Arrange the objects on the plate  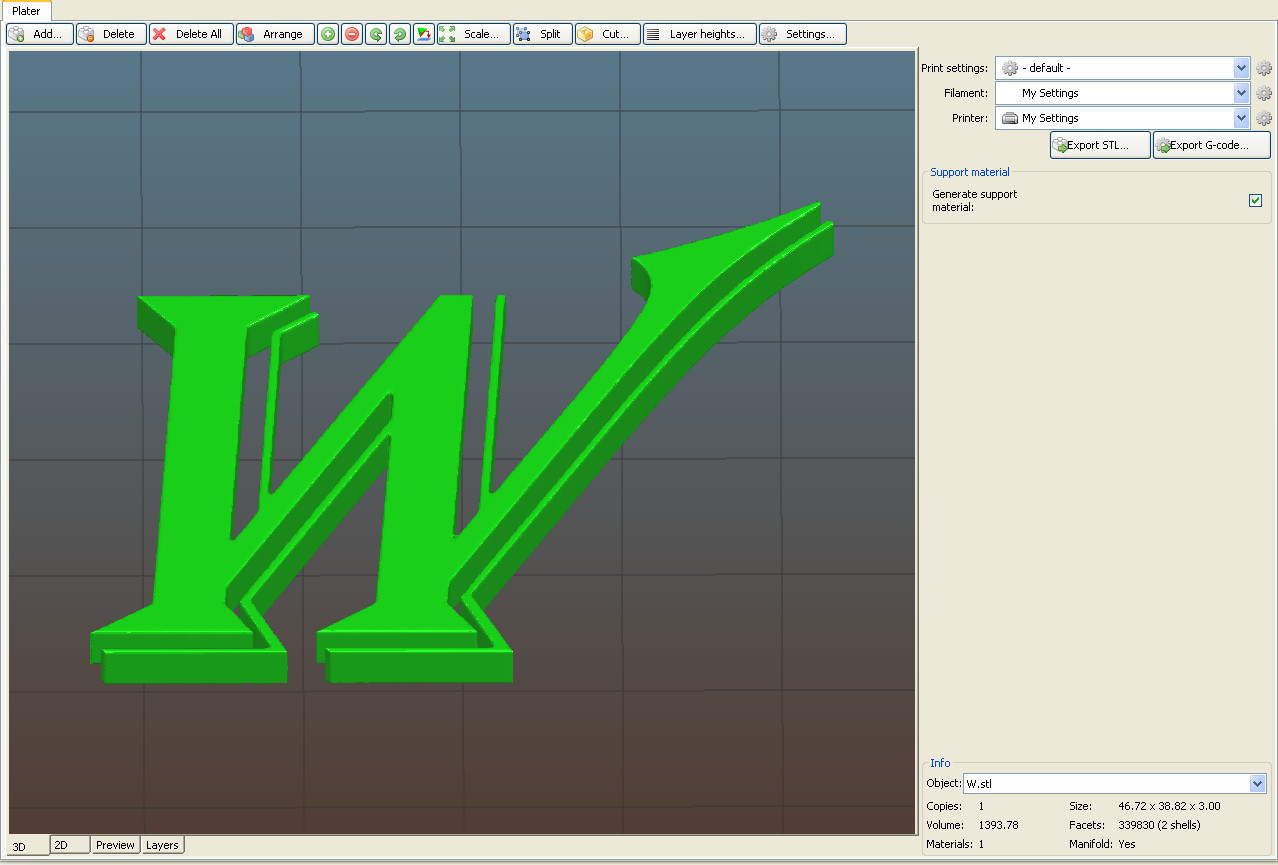[274, 33]
